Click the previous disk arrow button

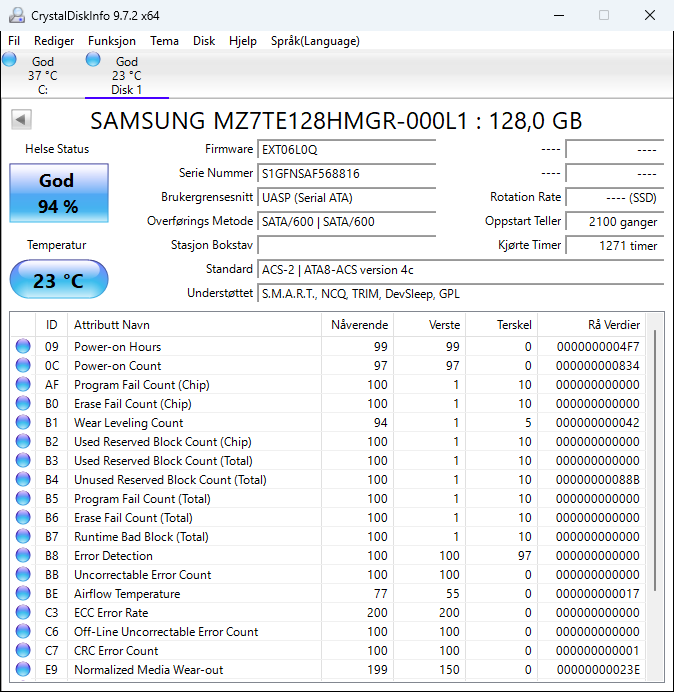click(x=21, y=119)
